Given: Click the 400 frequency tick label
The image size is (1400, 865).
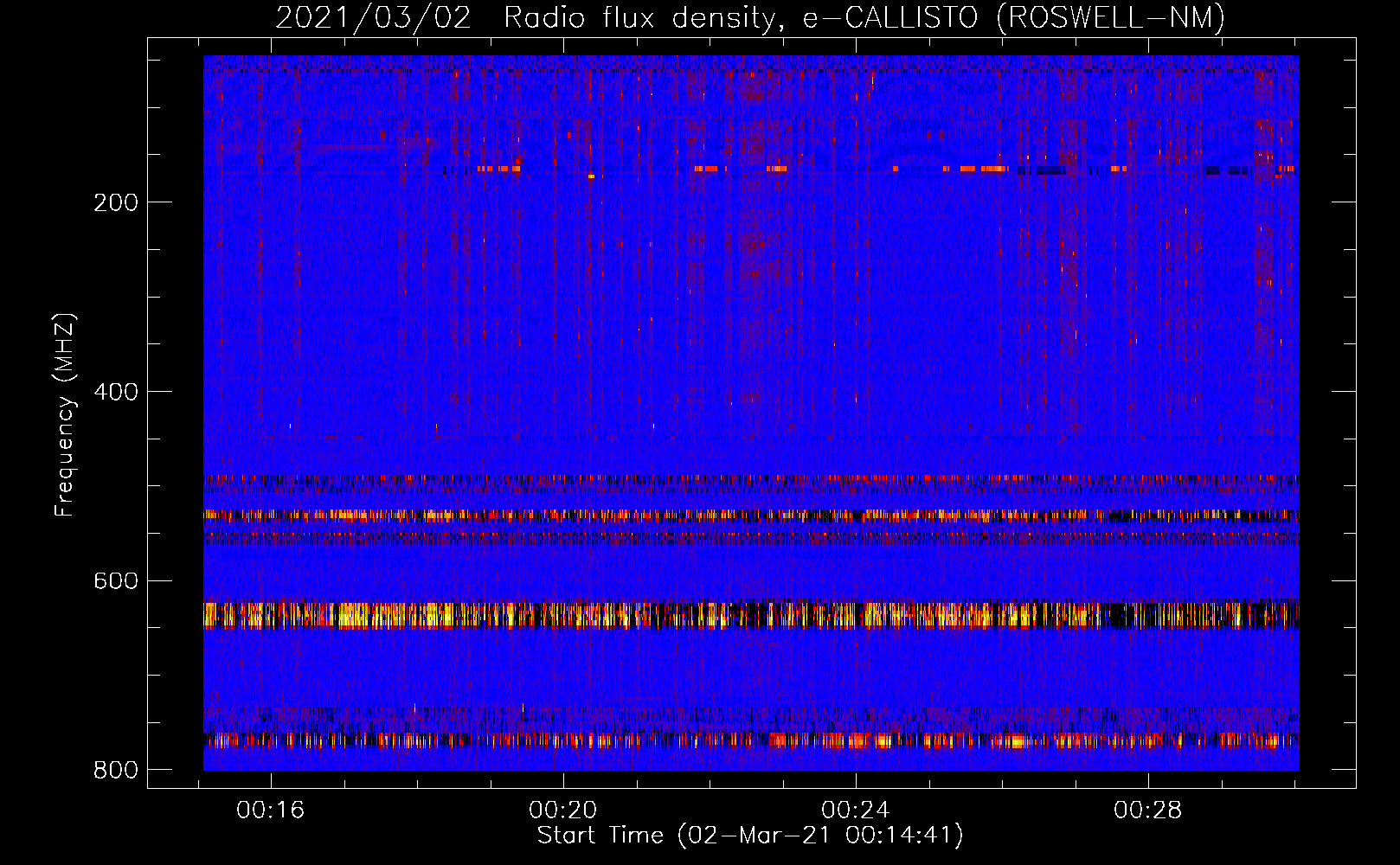Looking at the screenshot, I should pos(116,392).
